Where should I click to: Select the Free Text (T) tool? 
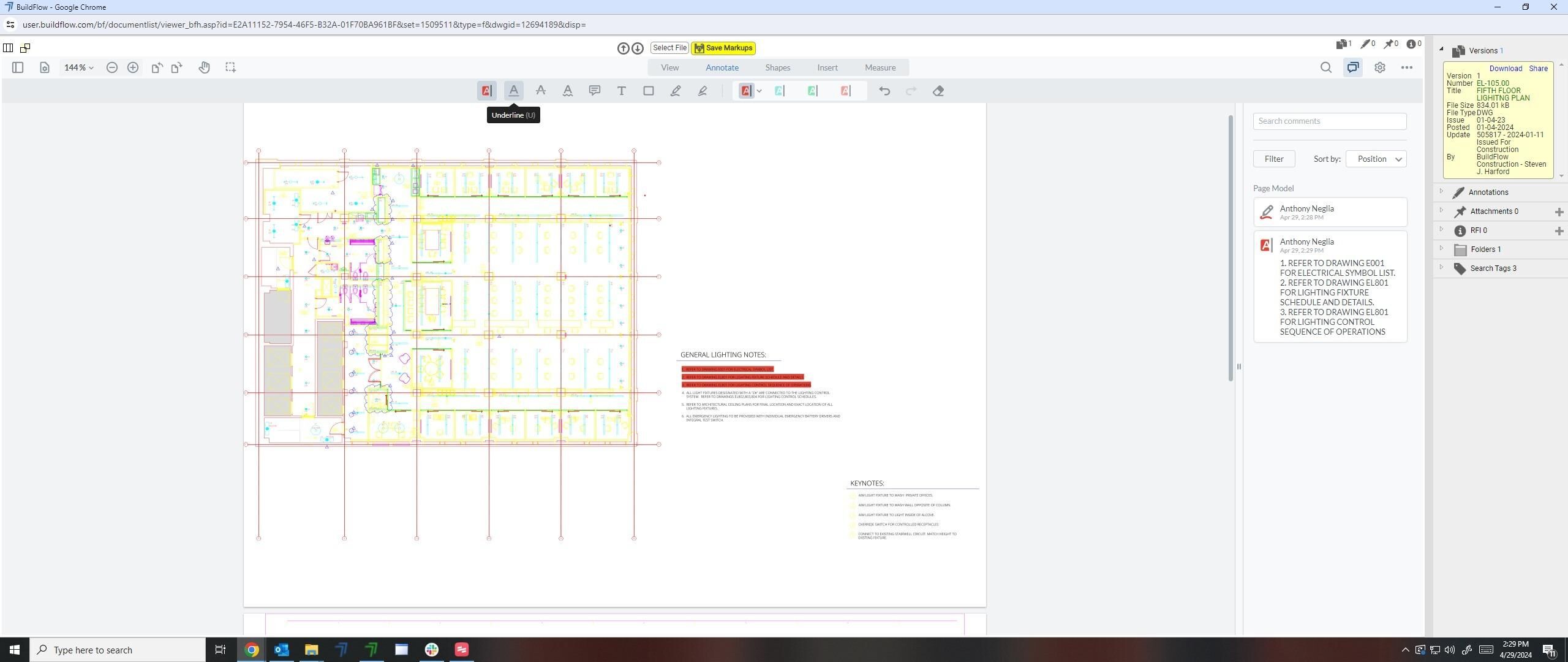click(x=621, y=91)
